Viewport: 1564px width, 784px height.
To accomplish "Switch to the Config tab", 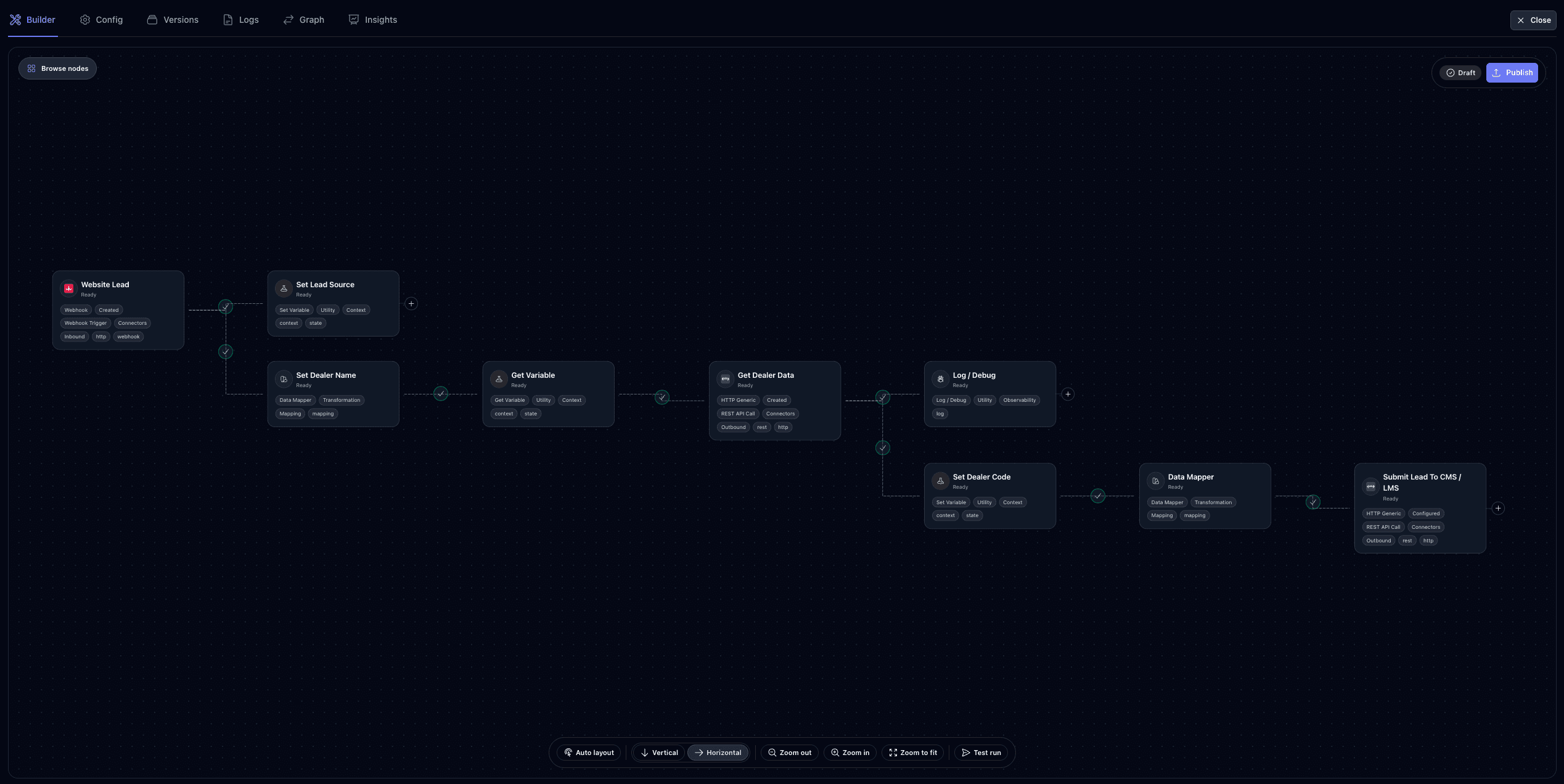I will pyautogui.click(x=101, y=20).
